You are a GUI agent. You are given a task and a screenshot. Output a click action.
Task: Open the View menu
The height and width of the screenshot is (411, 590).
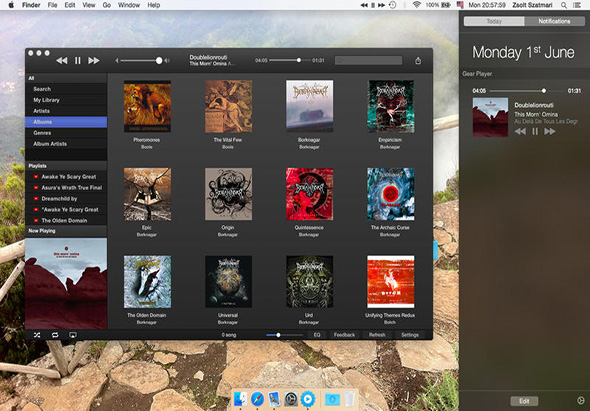tap(89, 5)
